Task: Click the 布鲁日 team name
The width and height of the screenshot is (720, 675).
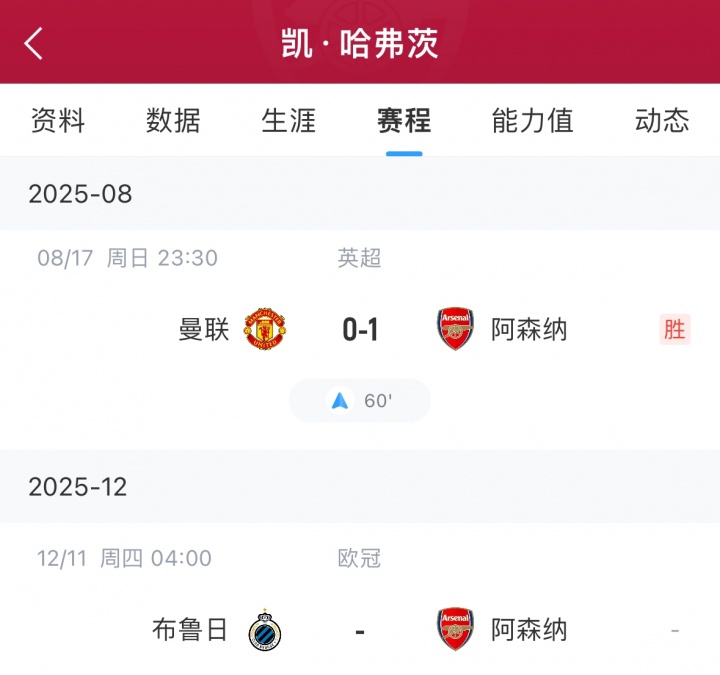Action: [x=191, y=630]
